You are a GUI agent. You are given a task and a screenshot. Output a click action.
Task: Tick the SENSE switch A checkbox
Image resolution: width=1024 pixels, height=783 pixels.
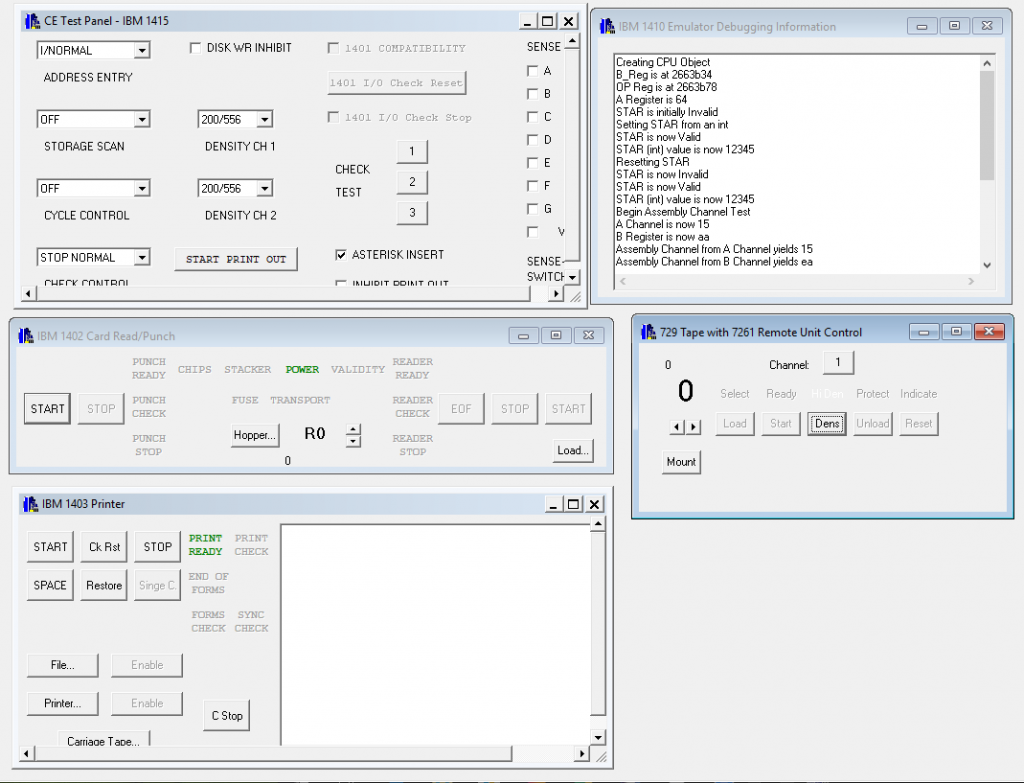(x=532, y=71)
